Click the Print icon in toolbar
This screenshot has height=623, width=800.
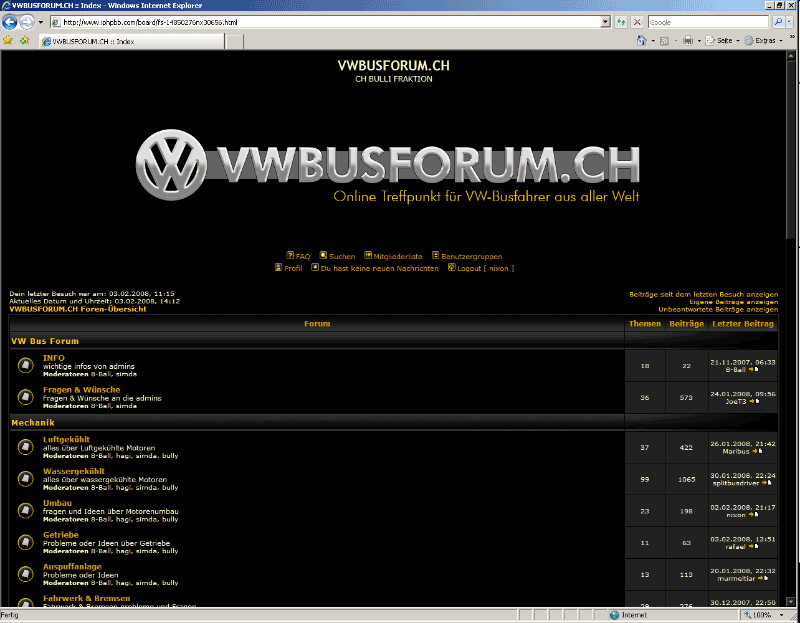(688, 41)
